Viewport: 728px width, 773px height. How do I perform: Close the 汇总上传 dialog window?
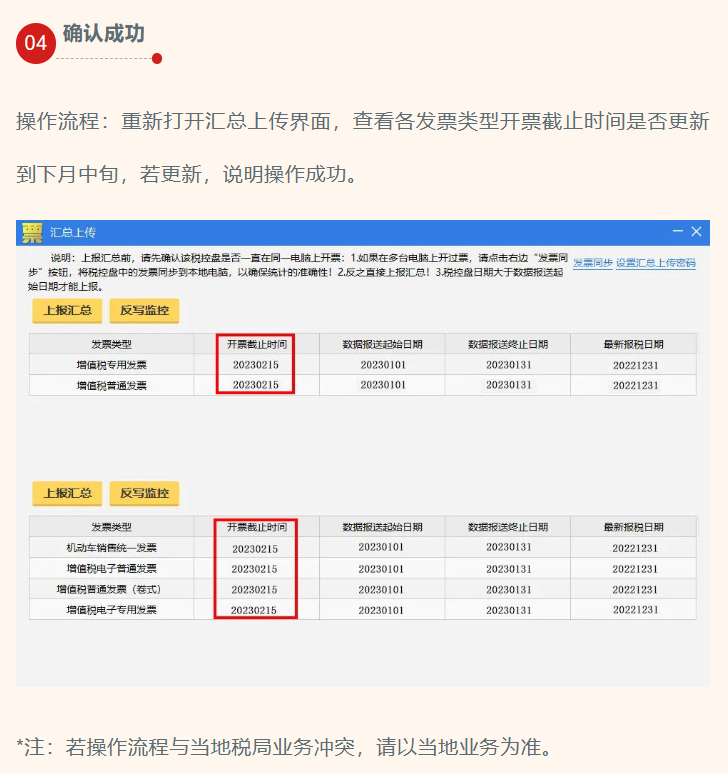click(697, 231)
